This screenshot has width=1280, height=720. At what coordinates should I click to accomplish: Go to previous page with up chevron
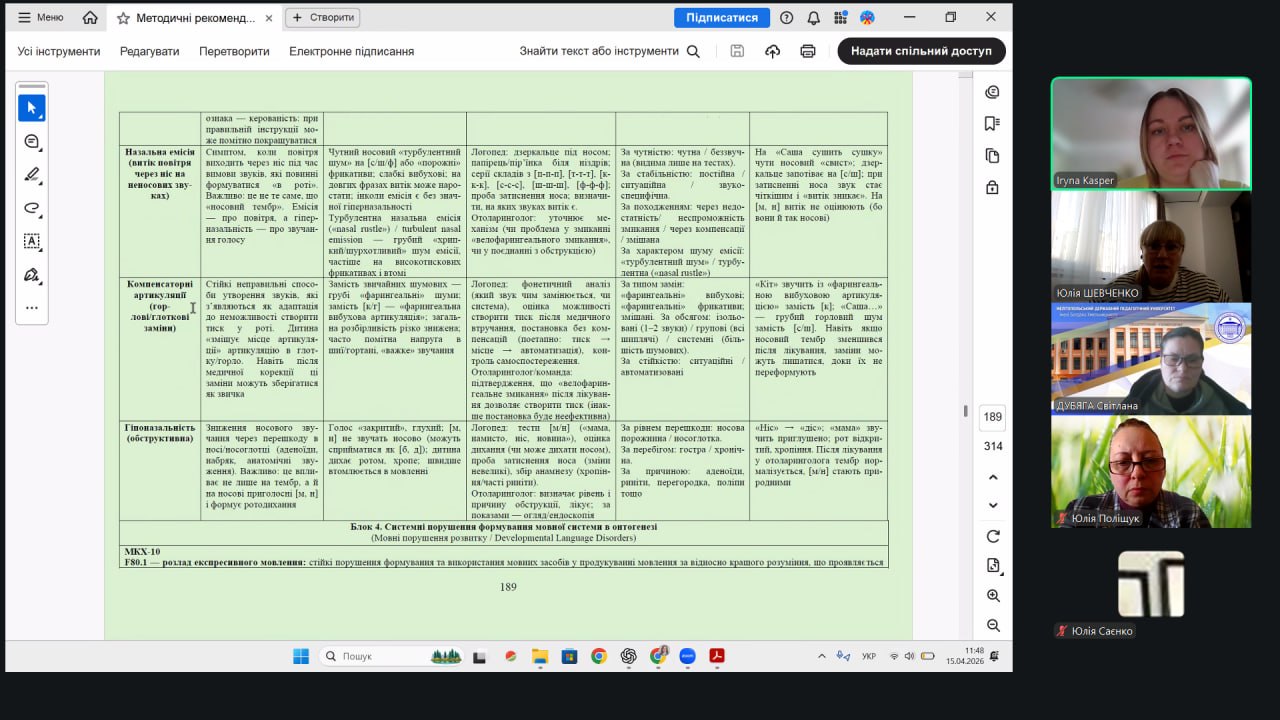[x=993, y=477]
